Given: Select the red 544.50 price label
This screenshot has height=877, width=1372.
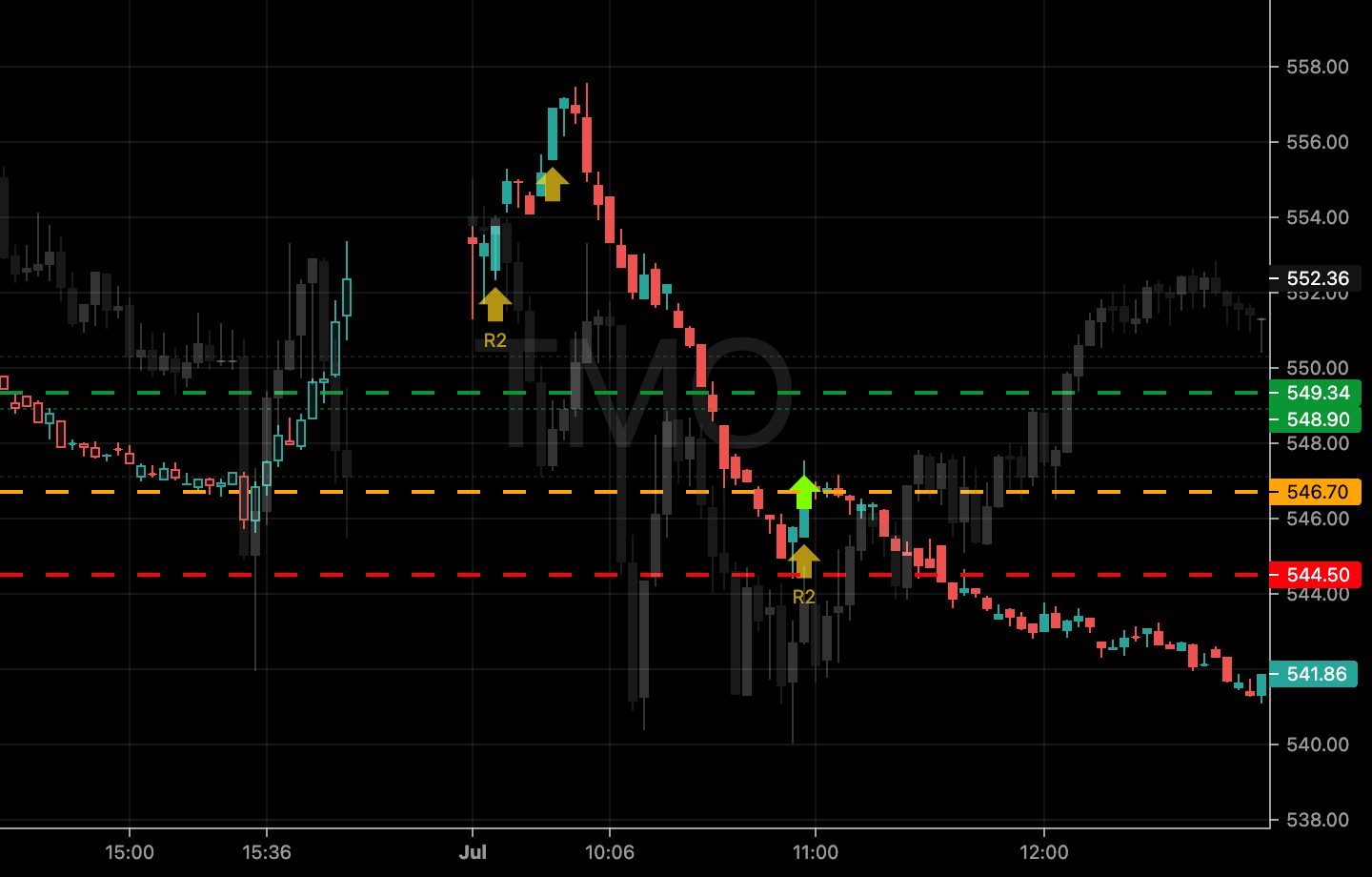Looking at the screenshot, I should coord(1317,575).
